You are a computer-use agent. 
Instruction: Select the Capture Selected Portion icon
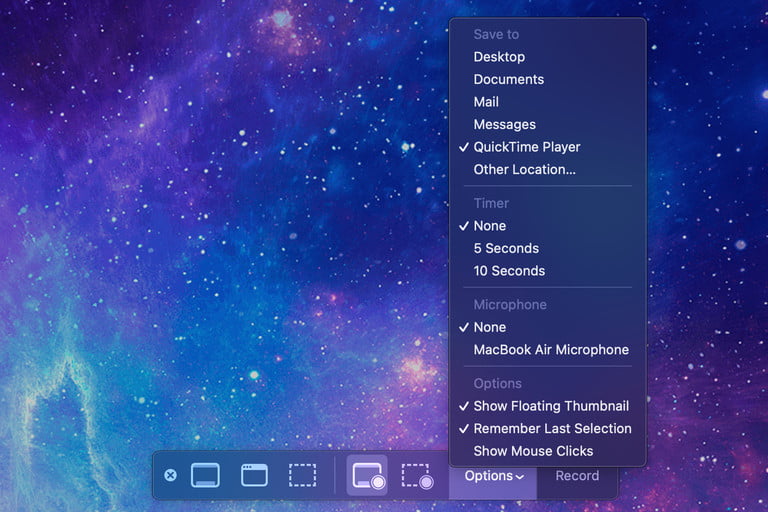pos(303,475)
